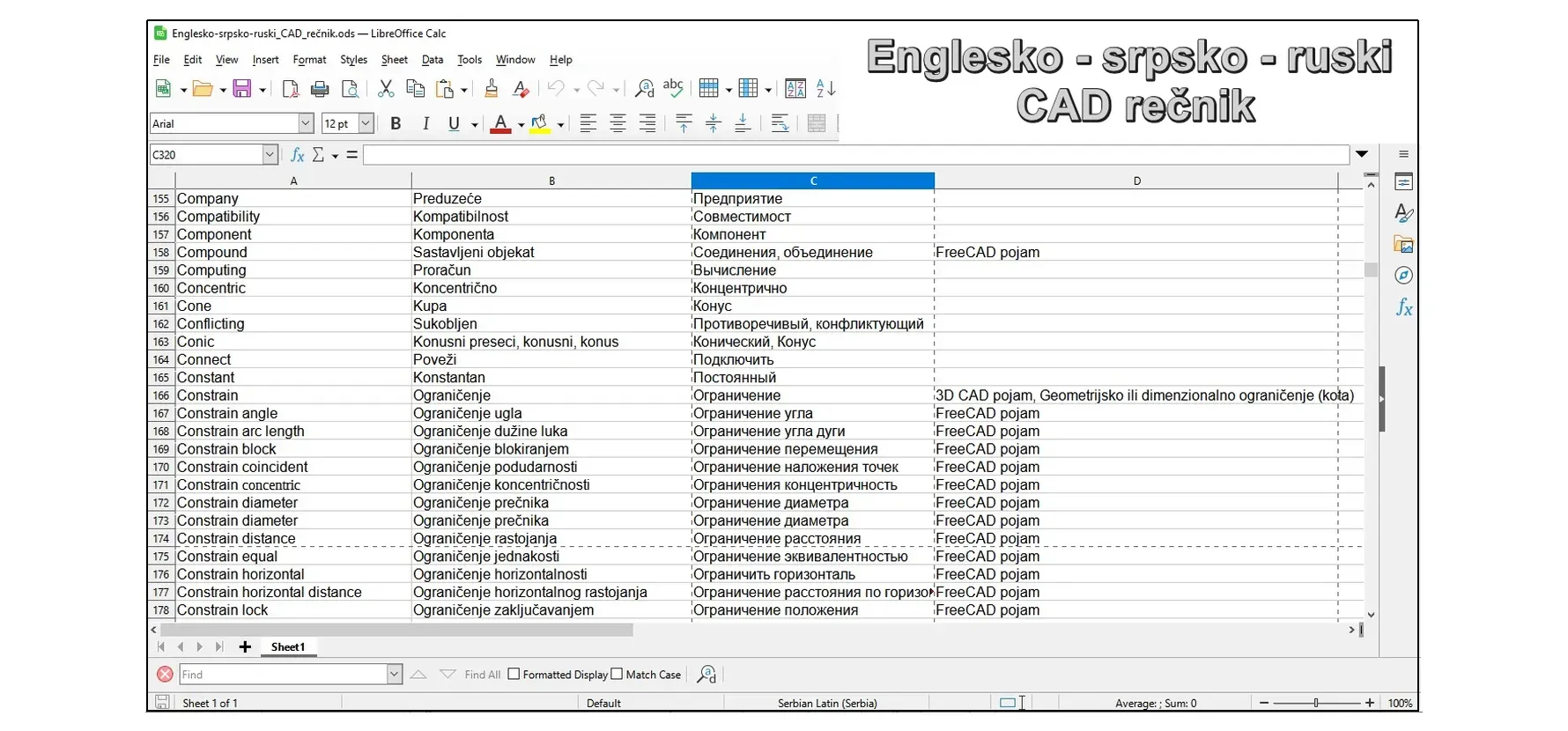
Task: Apply italic formatting
Action: click(425, 124)
